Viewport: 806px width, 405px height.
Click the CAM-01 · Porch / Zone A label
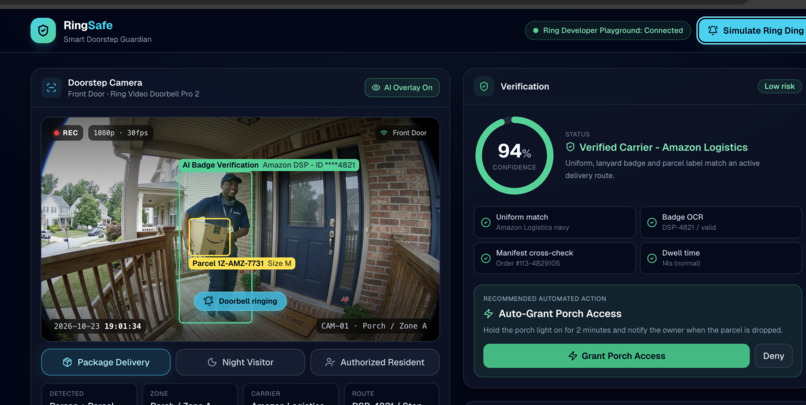pyautogui.click(x=374, y=326)
